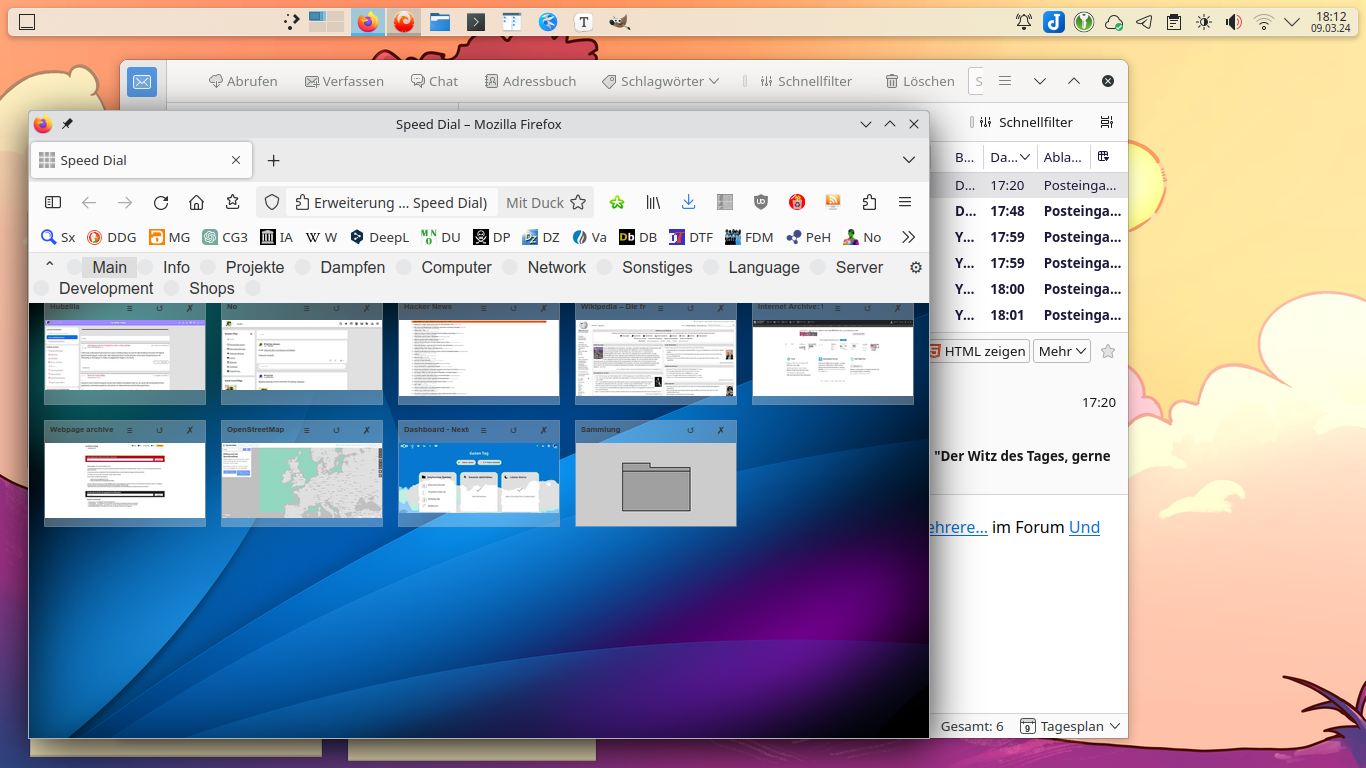Reload the Speed Dial page
Image resolution: width=1366 pixels, height=768 pixels.
pyautogui.click(x=160, y=203)
